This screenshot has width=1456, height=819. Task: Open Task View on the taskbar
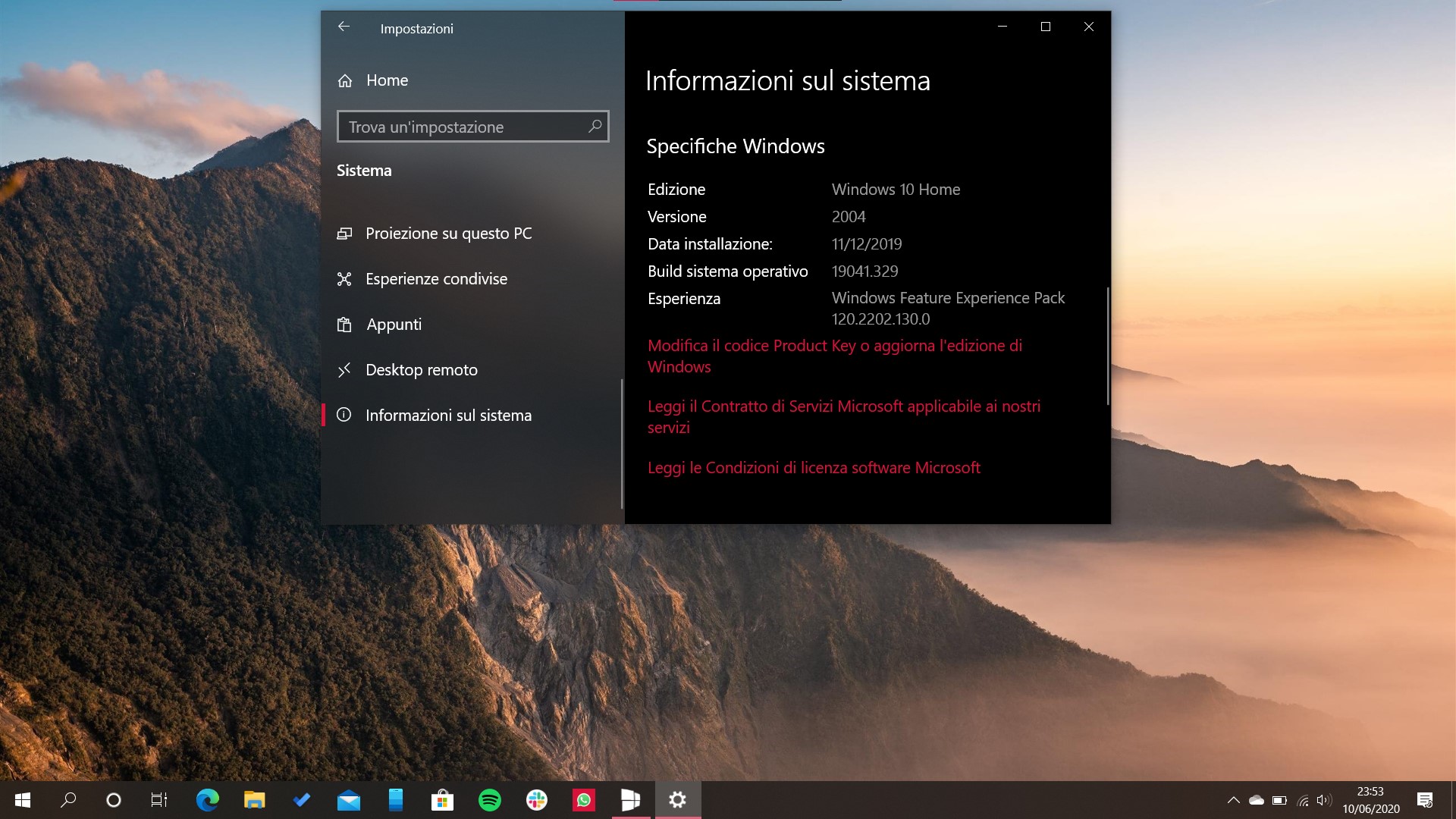[x=159, y=800]
